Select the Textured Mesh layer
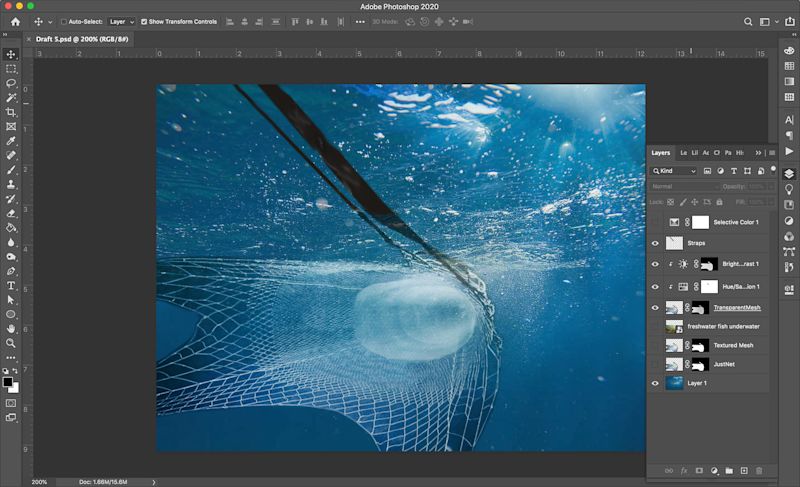The width and height of the screenshot is (800, 487). pos(735,345)
